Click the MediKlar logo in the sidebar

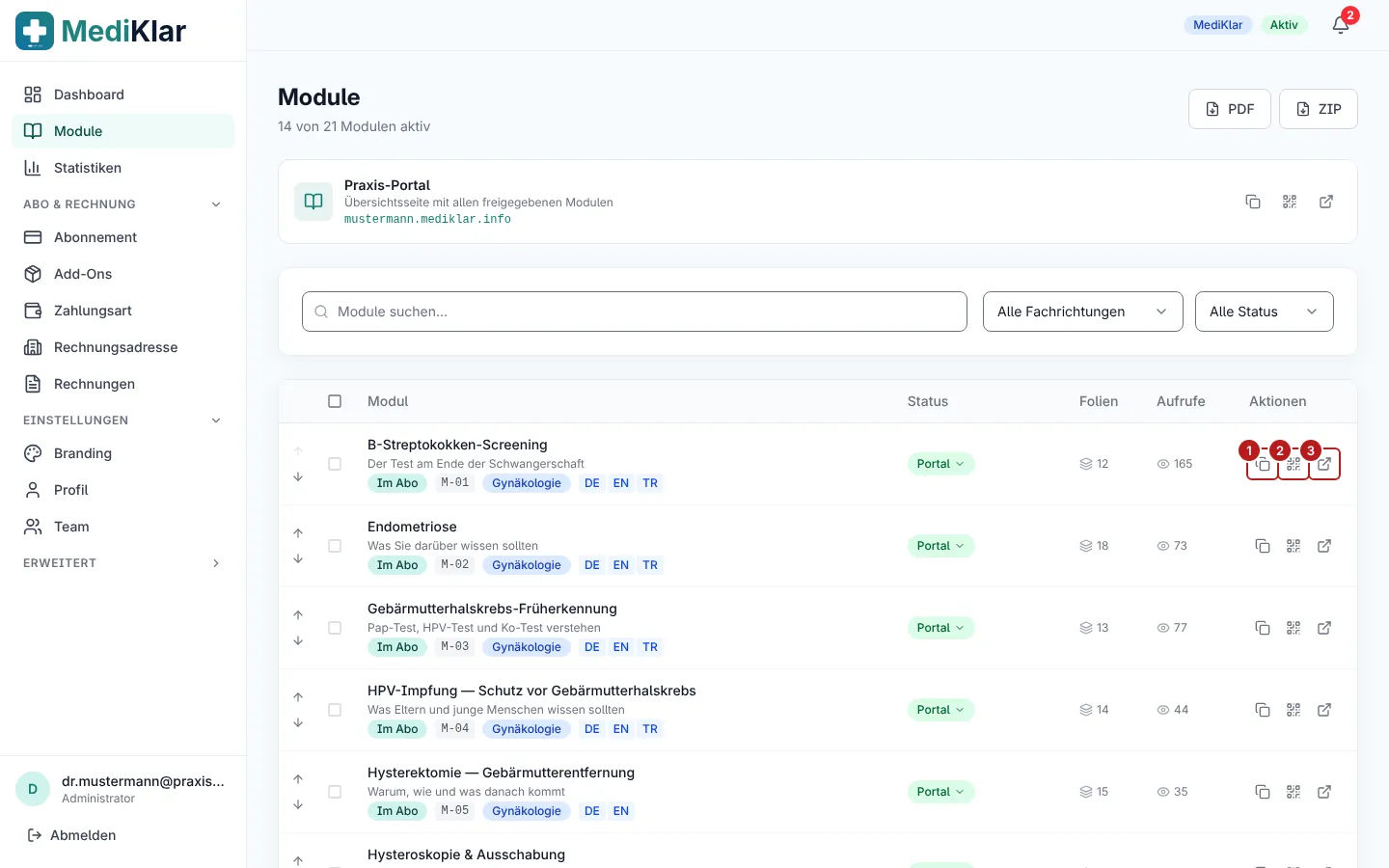pyautogui.click(x=100, y=31)
